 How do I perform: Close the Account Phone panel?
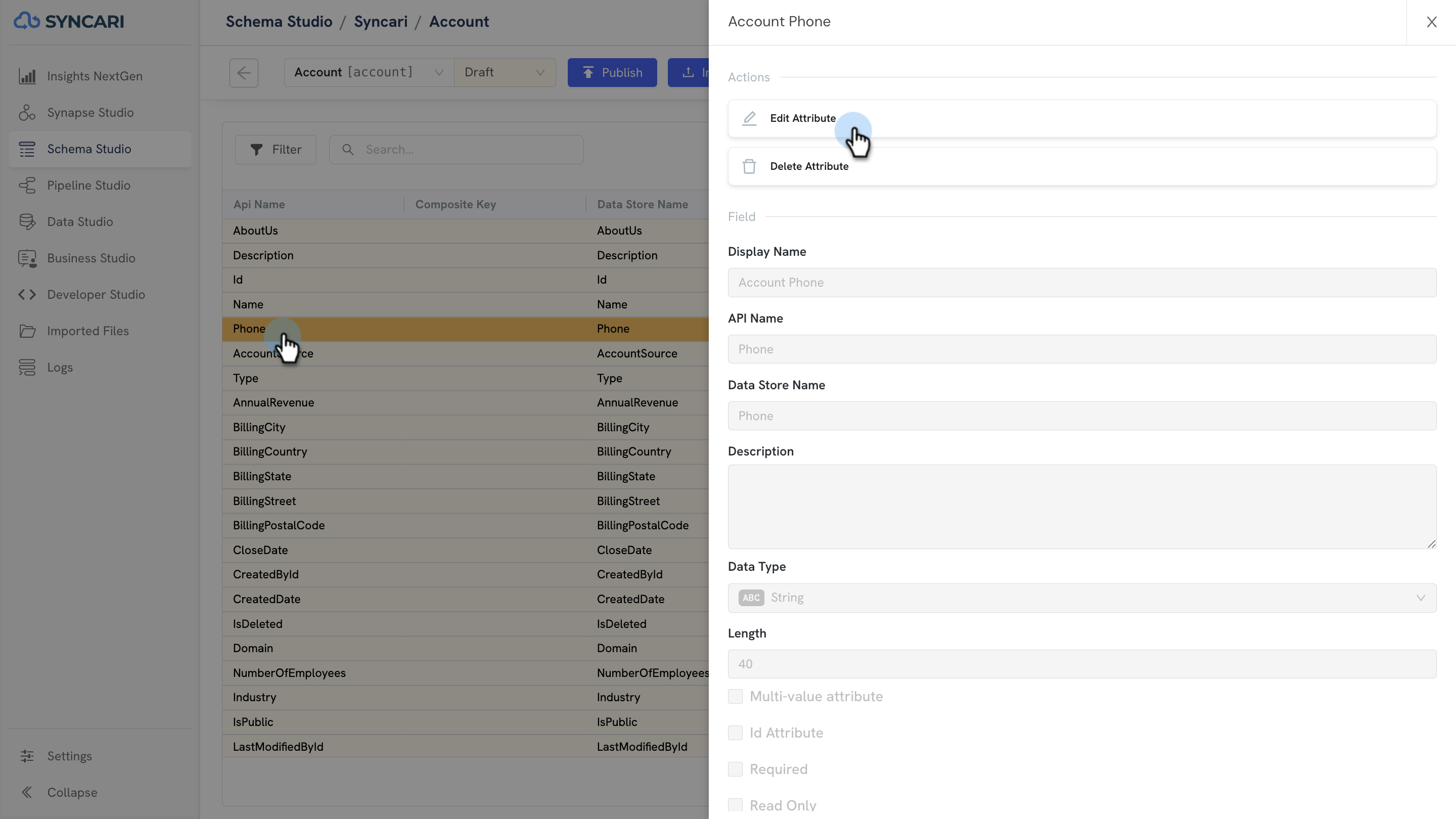(x=1431, y=22)
